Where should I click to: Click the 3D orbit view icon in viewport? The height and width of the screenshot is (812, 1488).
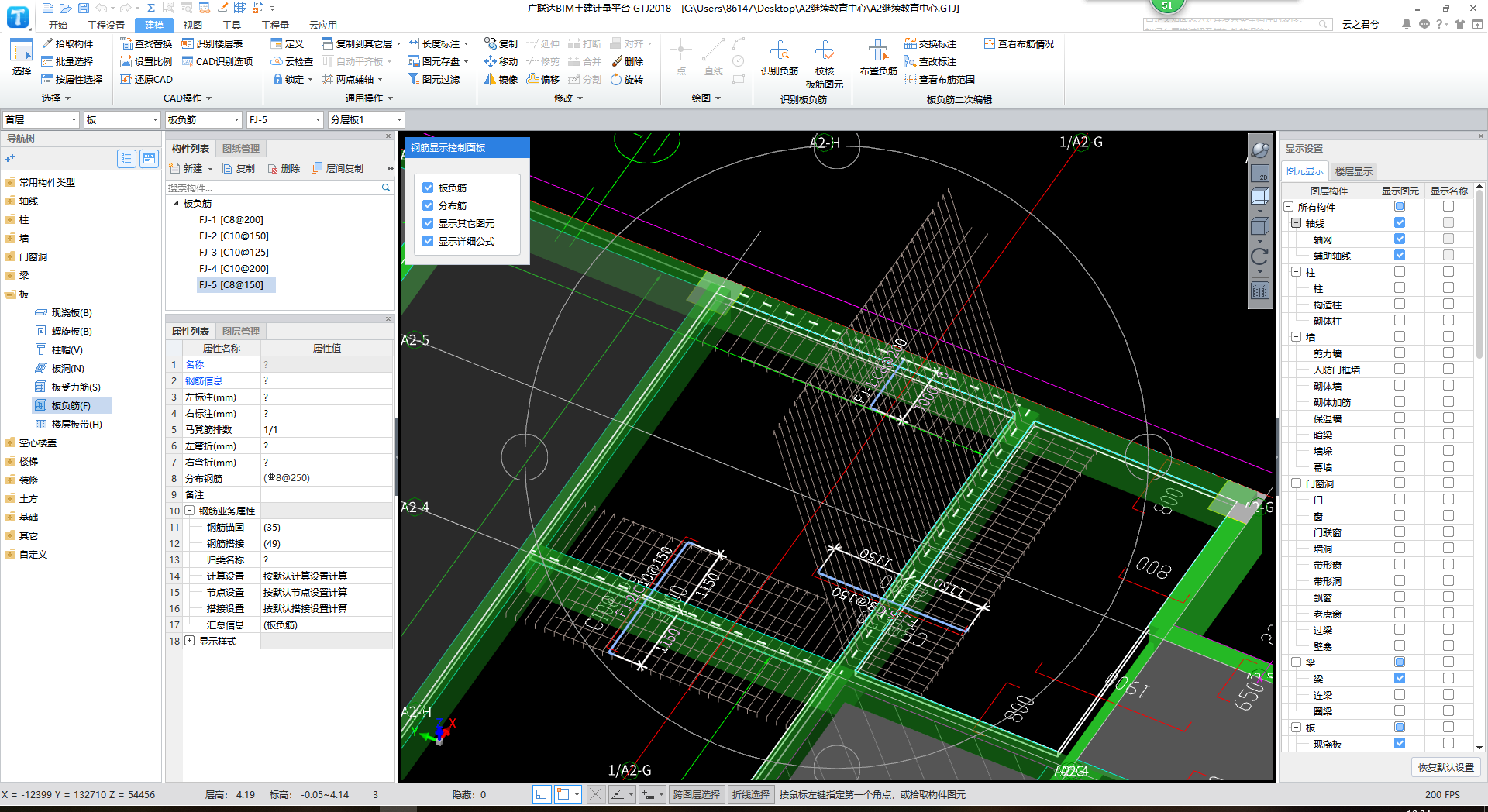point(1260,151)
